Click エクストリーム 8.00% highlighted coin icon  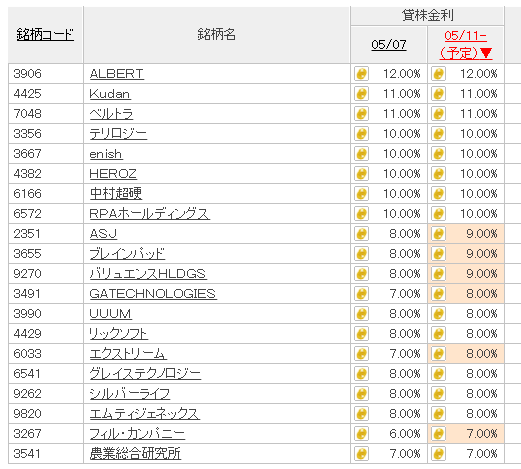coord(438,354)
